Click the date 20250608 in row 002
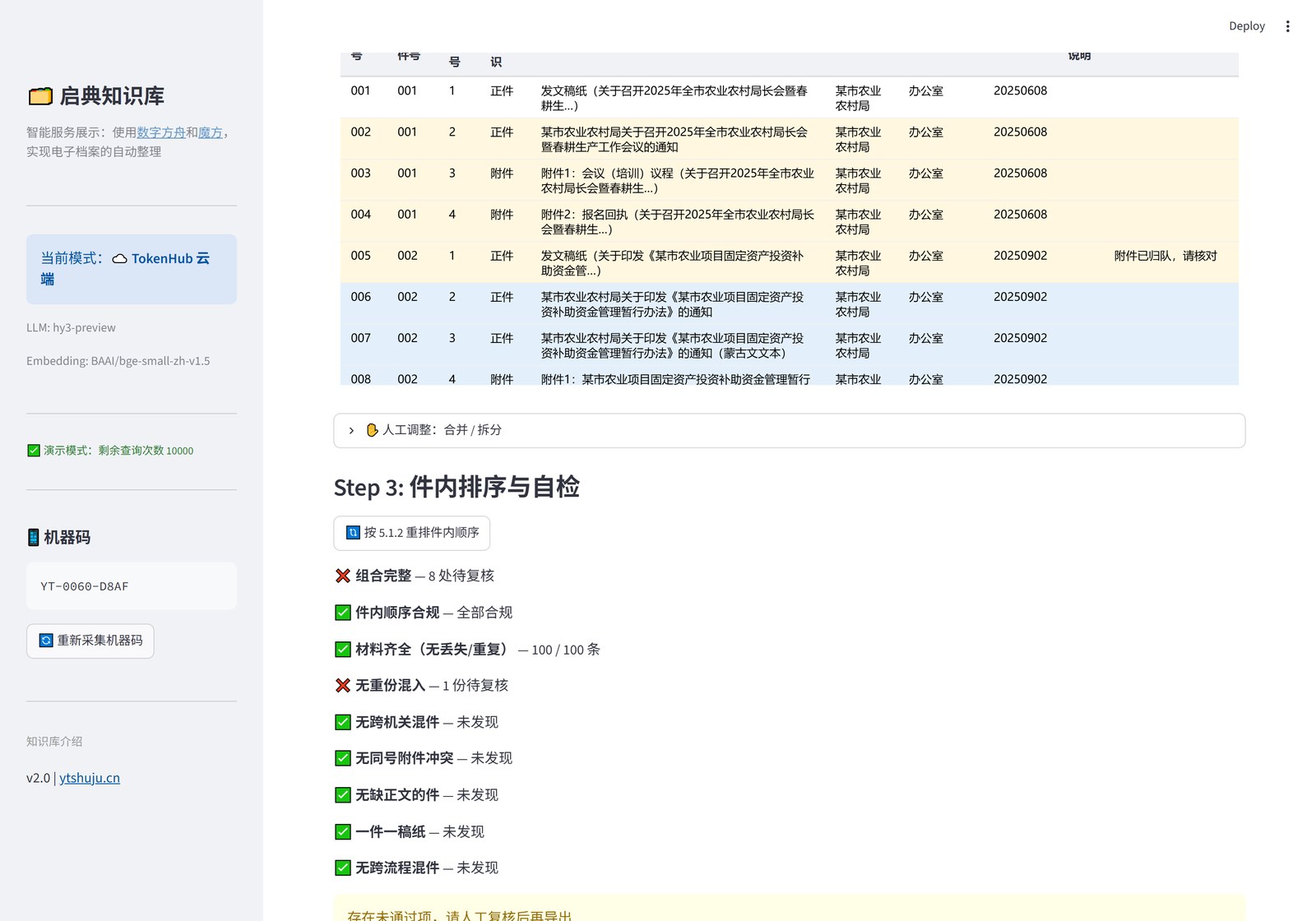Viewport: 1316px width, 921px height. [1020, 132]
